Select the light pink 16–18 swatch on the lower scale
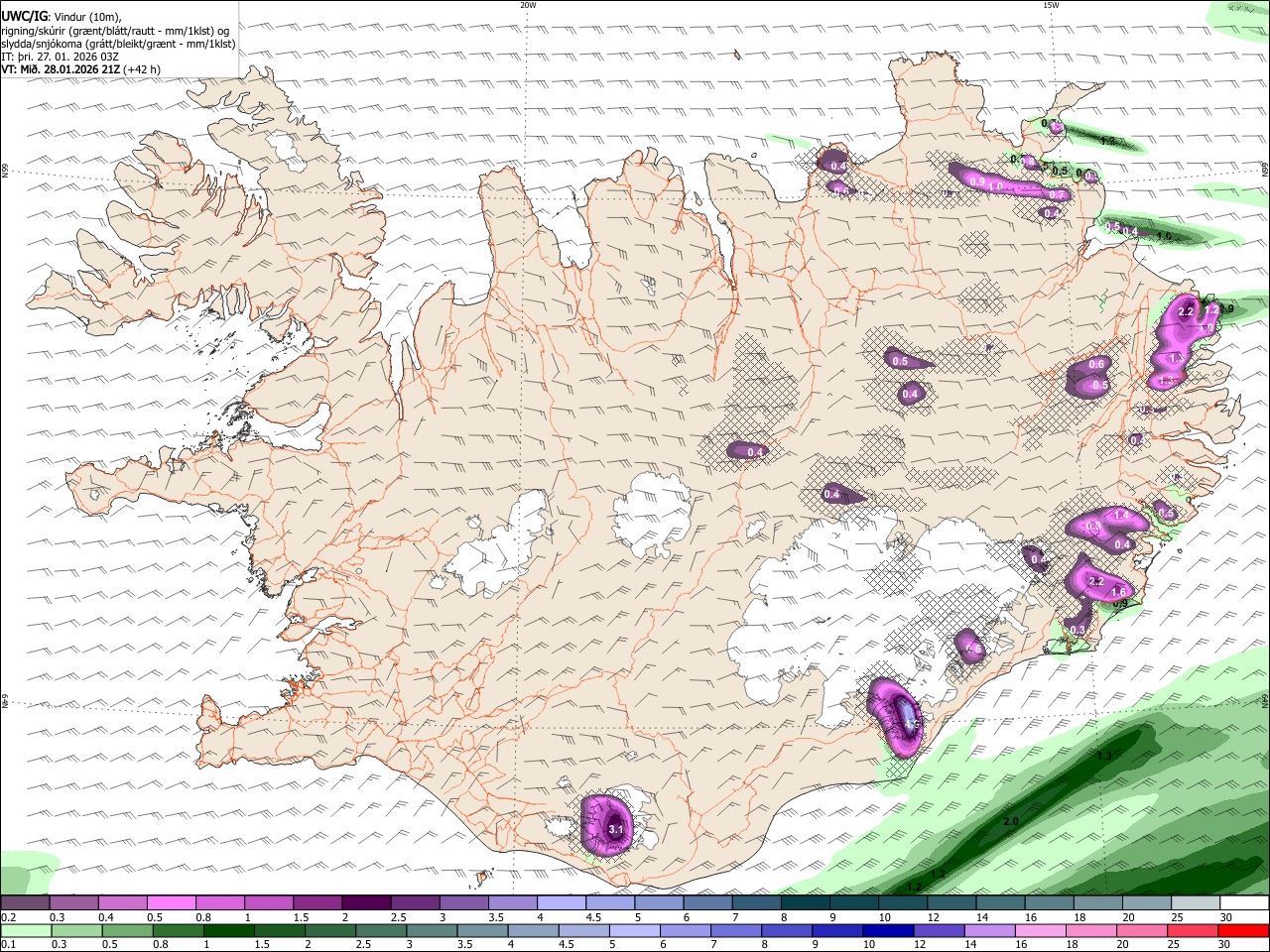 pyautogui.click(x=1040, y=930)
